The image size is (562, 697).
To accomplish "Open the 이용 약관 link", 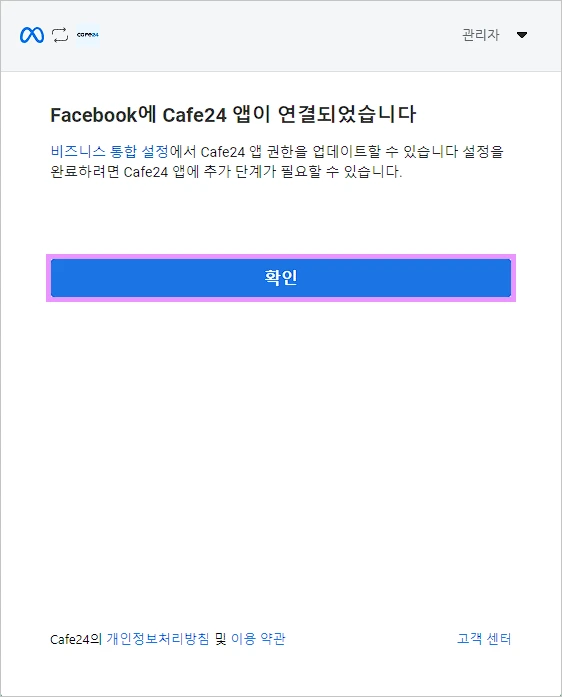I will [258, 639].
